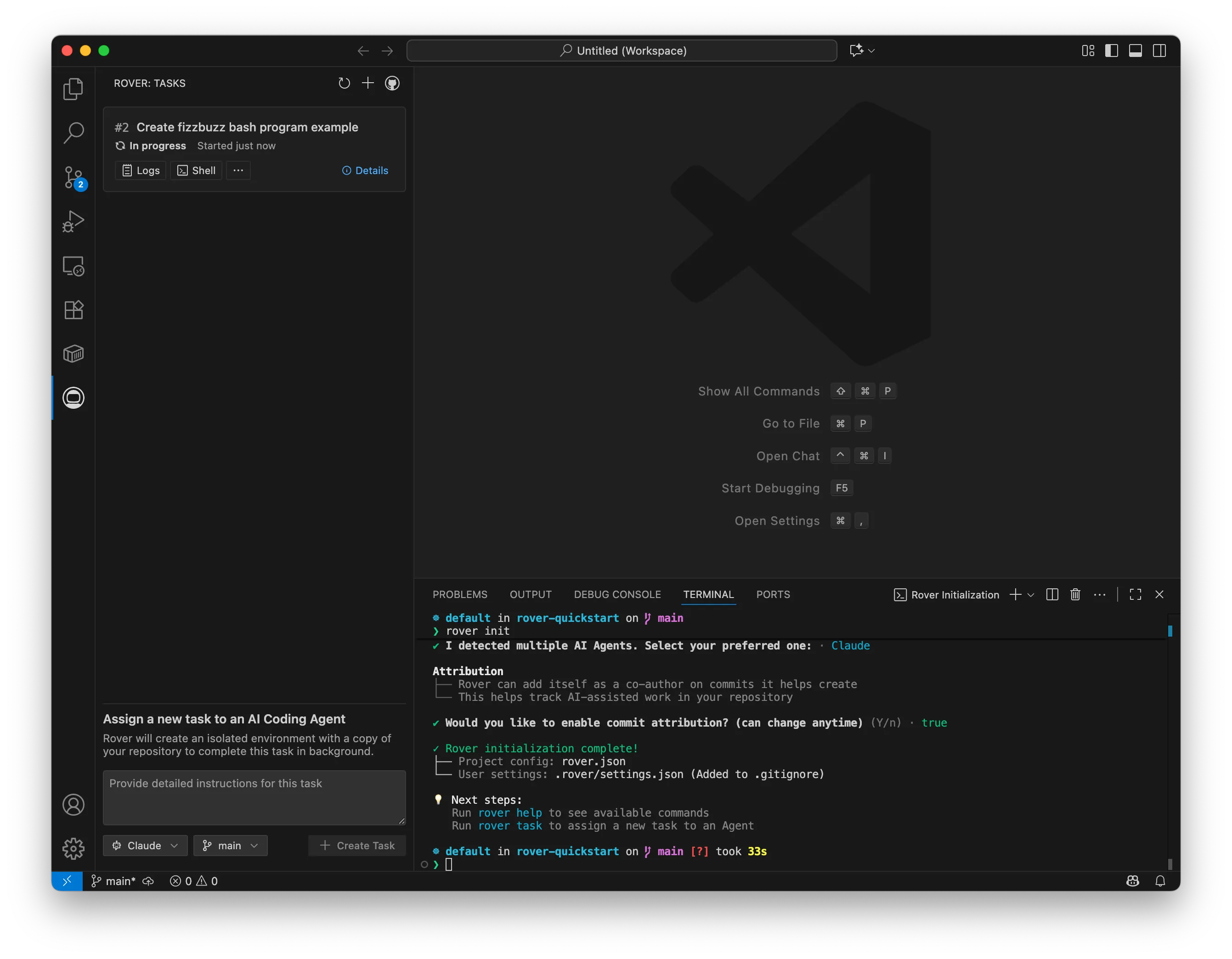
Task: Open the main branch selector dropdown
Action: (230, 845)
